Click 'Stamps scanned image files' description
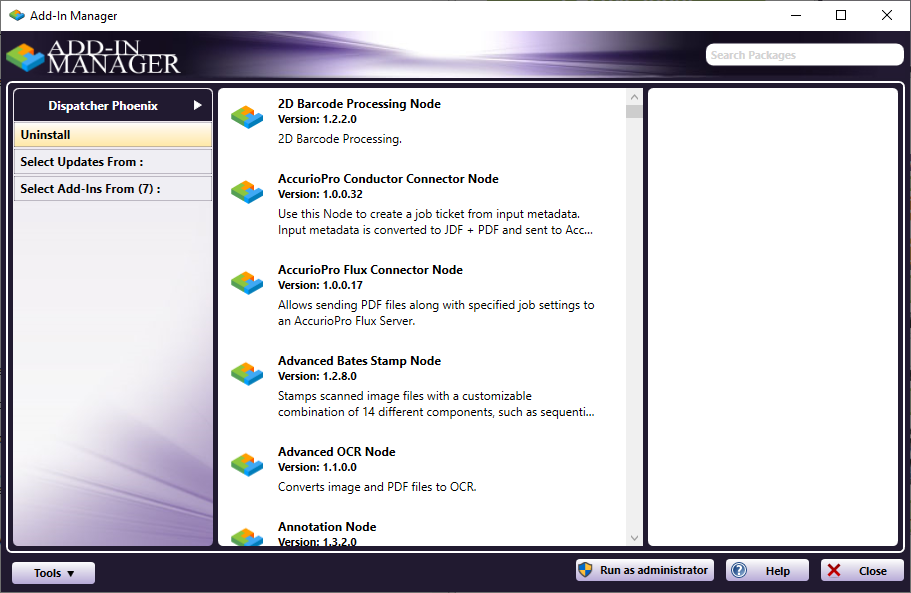The height and width of the screenshot is (593, 911). (x=436, y=404)
